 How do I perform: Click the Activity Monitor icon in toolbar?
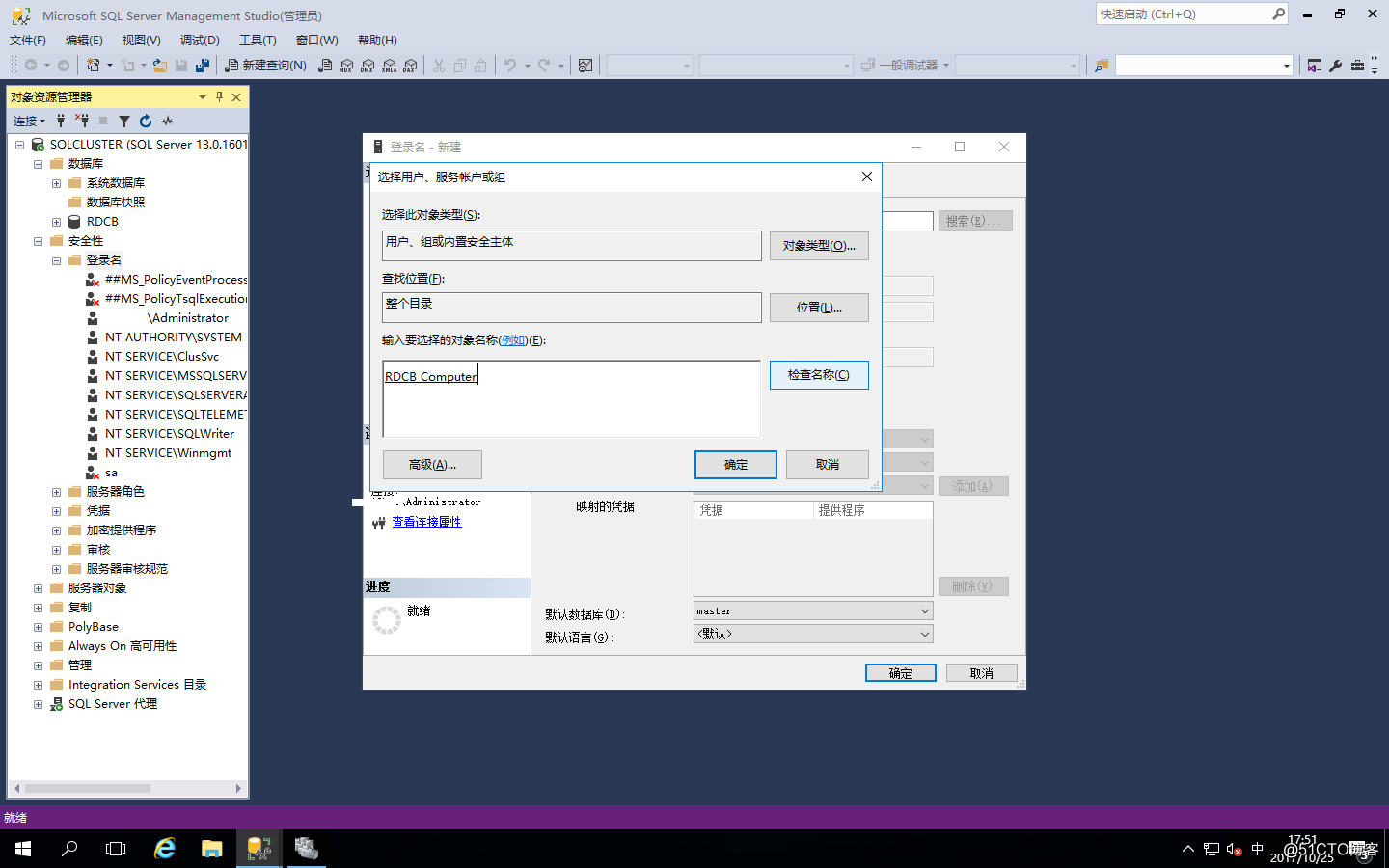[586, 66]
